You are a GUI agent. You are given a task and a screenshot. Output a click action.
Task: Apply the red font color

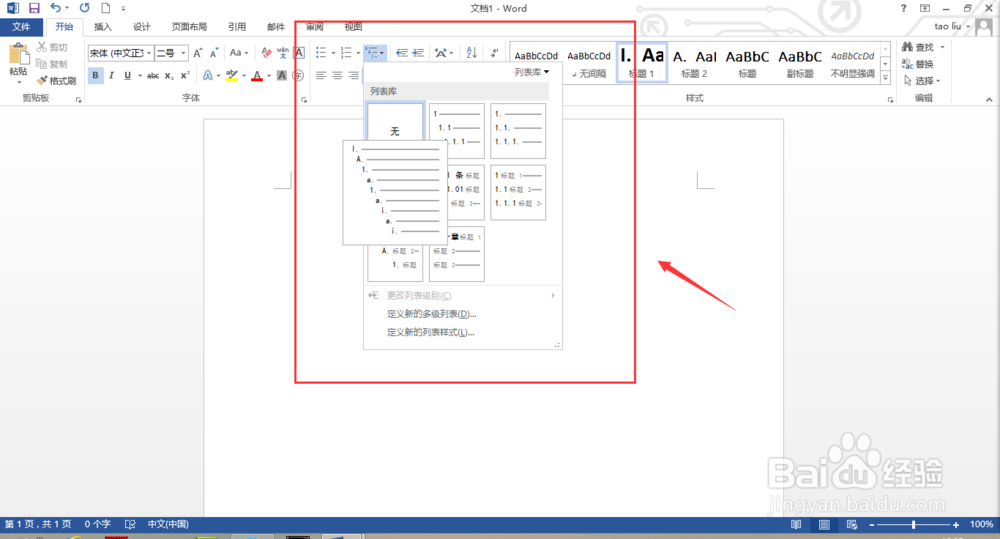coord(257,75)
